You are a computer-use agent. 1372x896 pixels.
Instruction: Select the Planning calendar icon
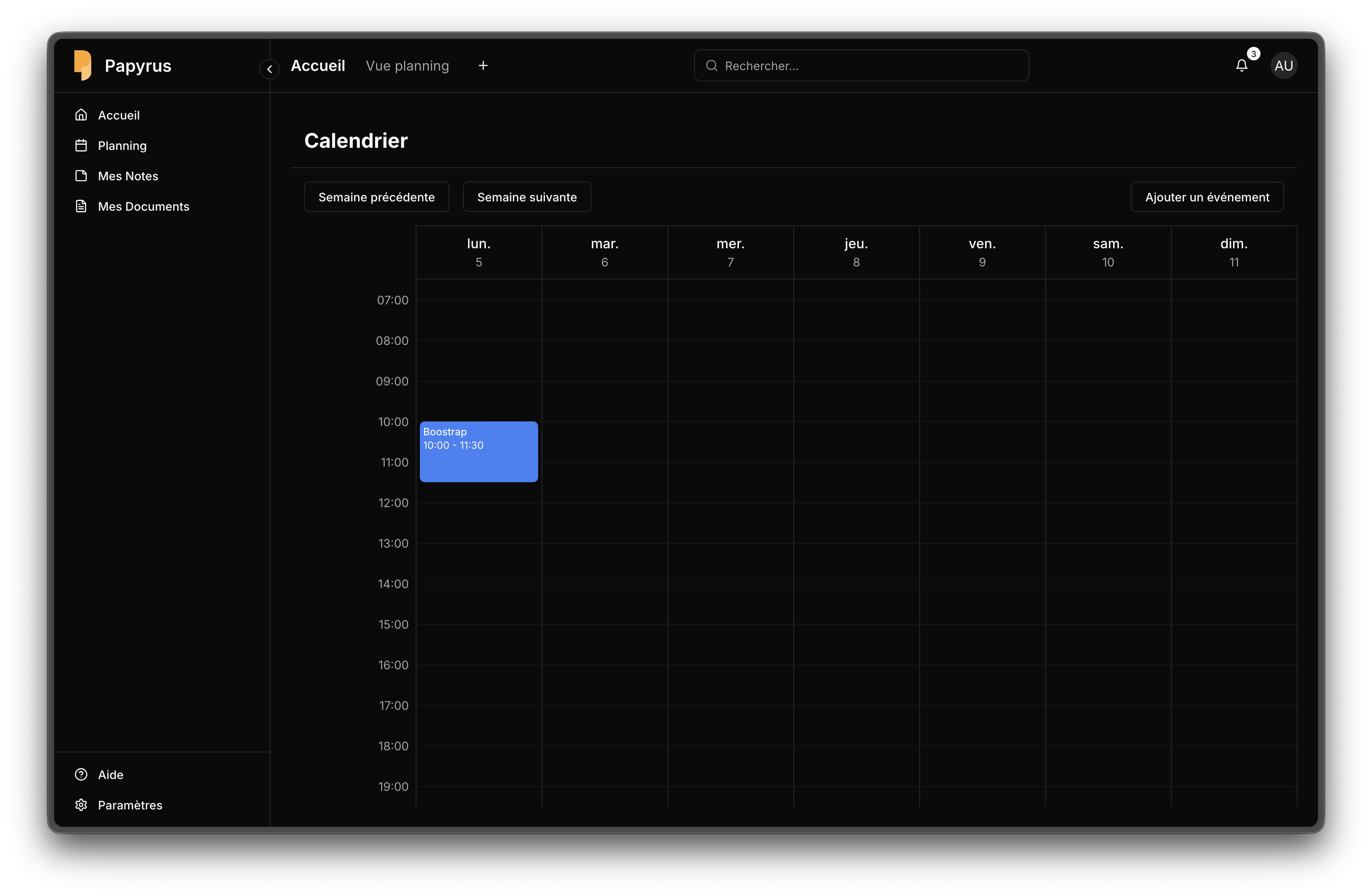coord(81,145)
